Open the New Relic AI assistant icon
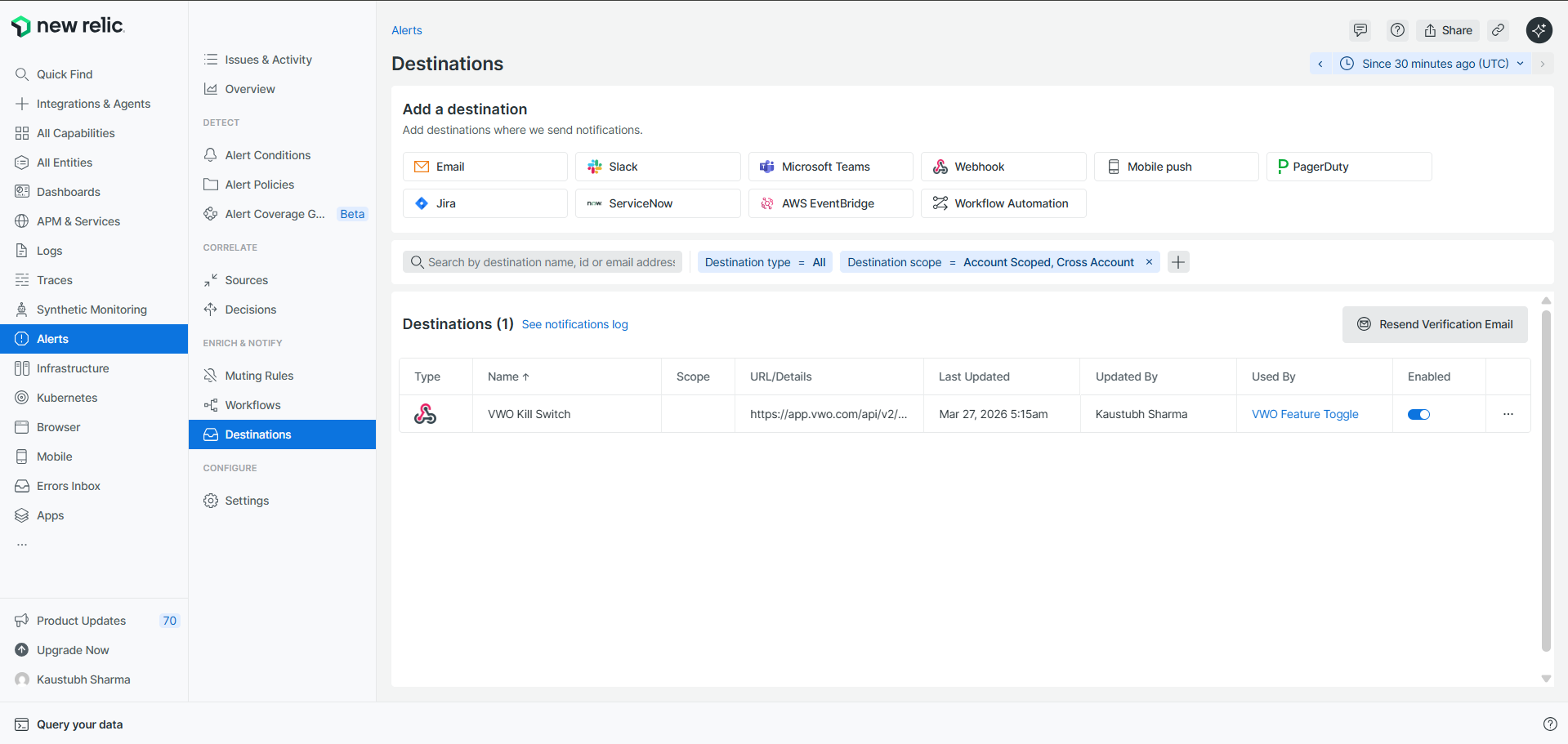Image resolution: width=1568 pixels, height=744 pixels. (x=1539, y=30)
